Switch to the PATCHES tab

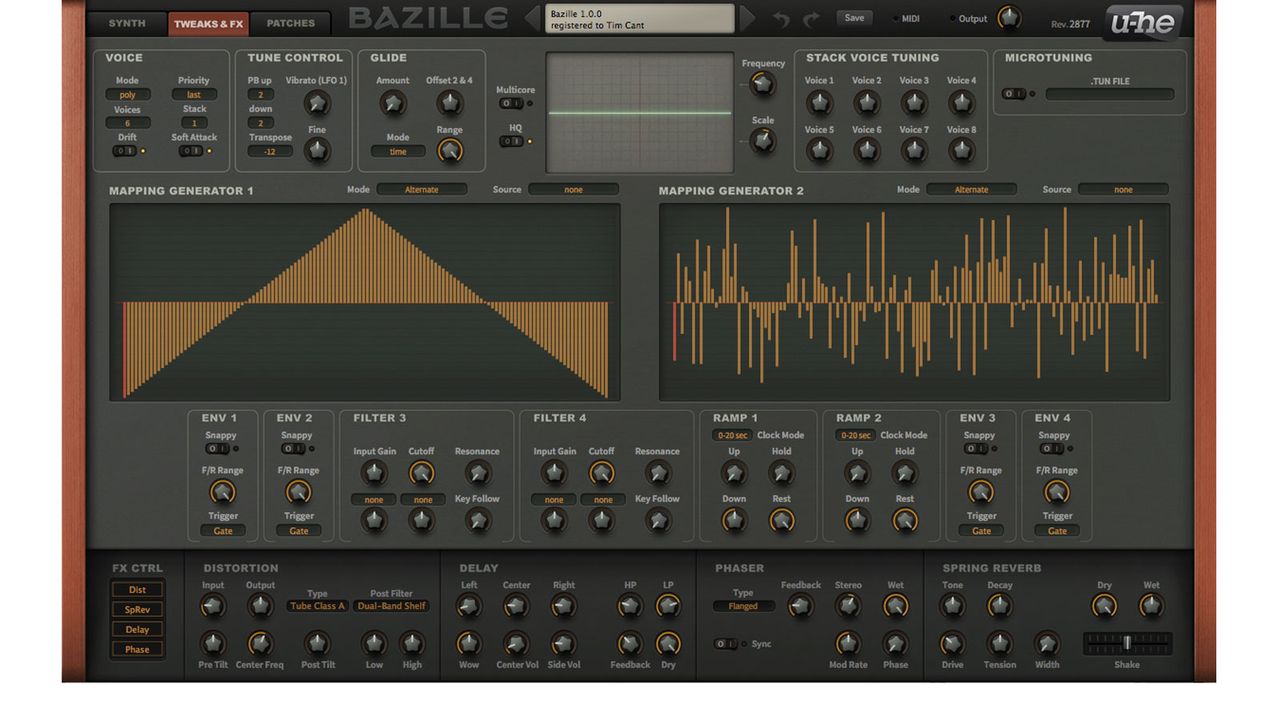click(x=291, y=22)
